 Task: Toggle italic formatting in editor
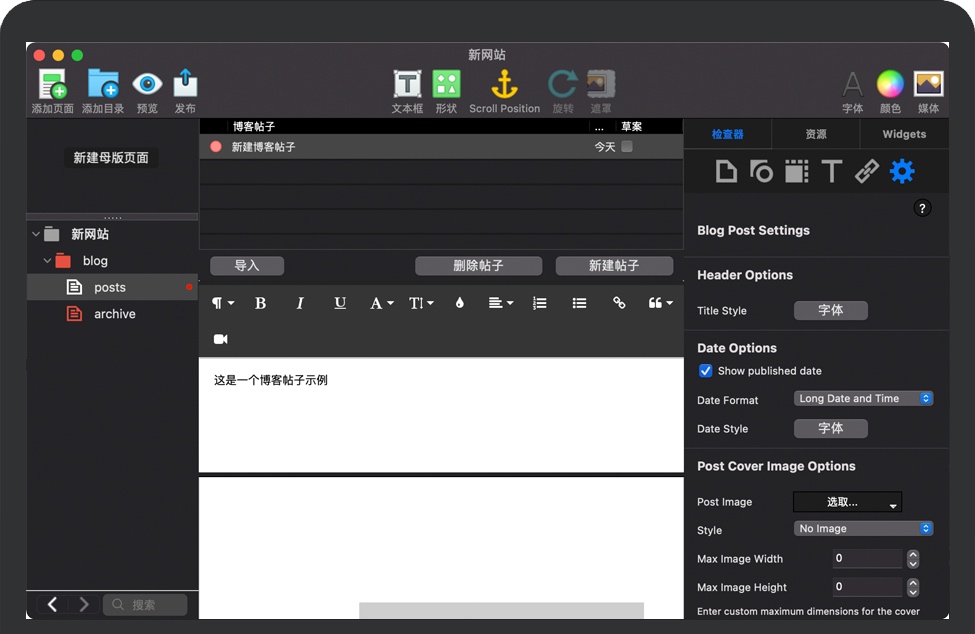pos(300,303)
